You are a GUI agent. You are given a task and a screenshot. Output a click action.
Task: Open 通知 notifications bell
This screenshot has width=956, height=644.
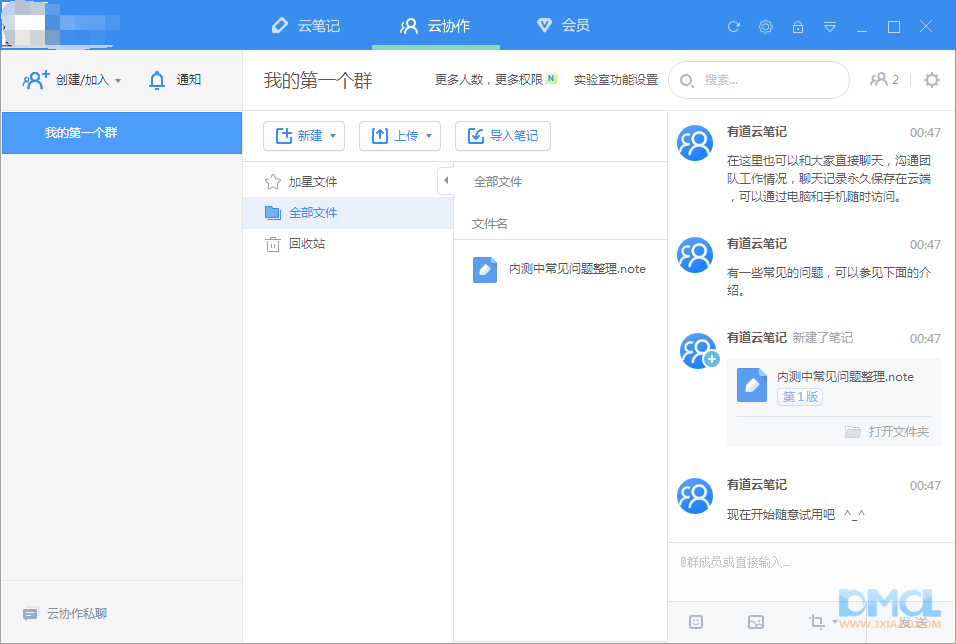(175, 80)
